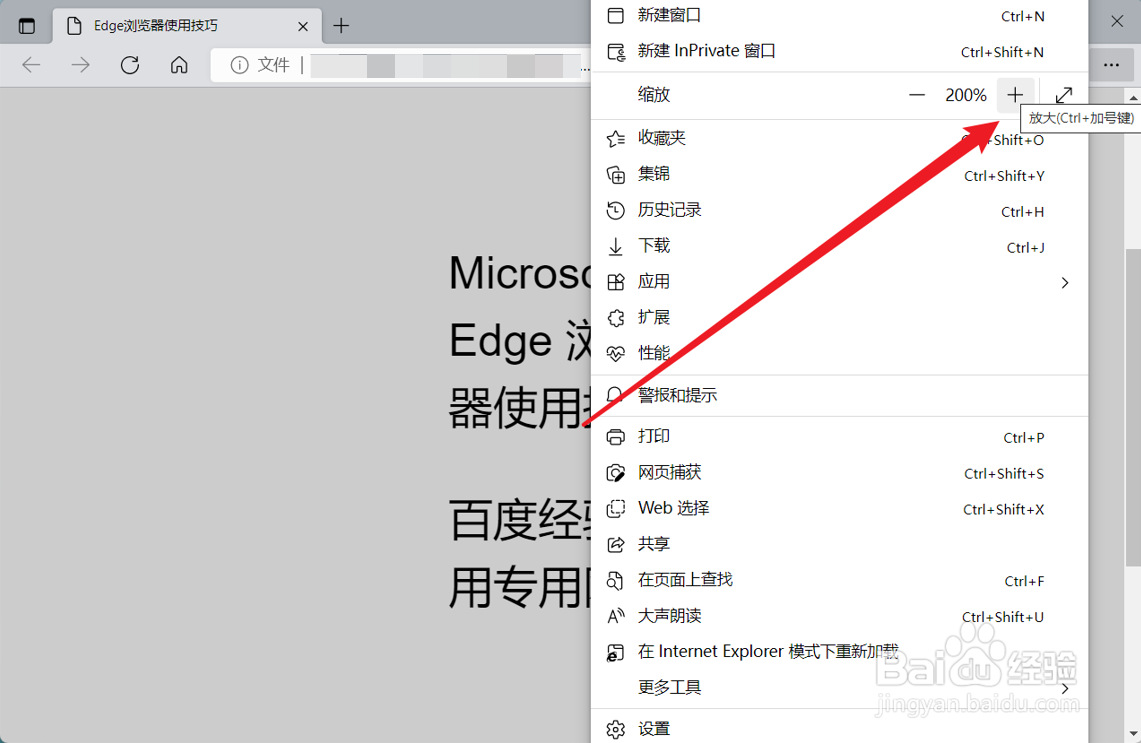
Task: Choose 新建 InPrivate 窗口
Action: (839, 52)
